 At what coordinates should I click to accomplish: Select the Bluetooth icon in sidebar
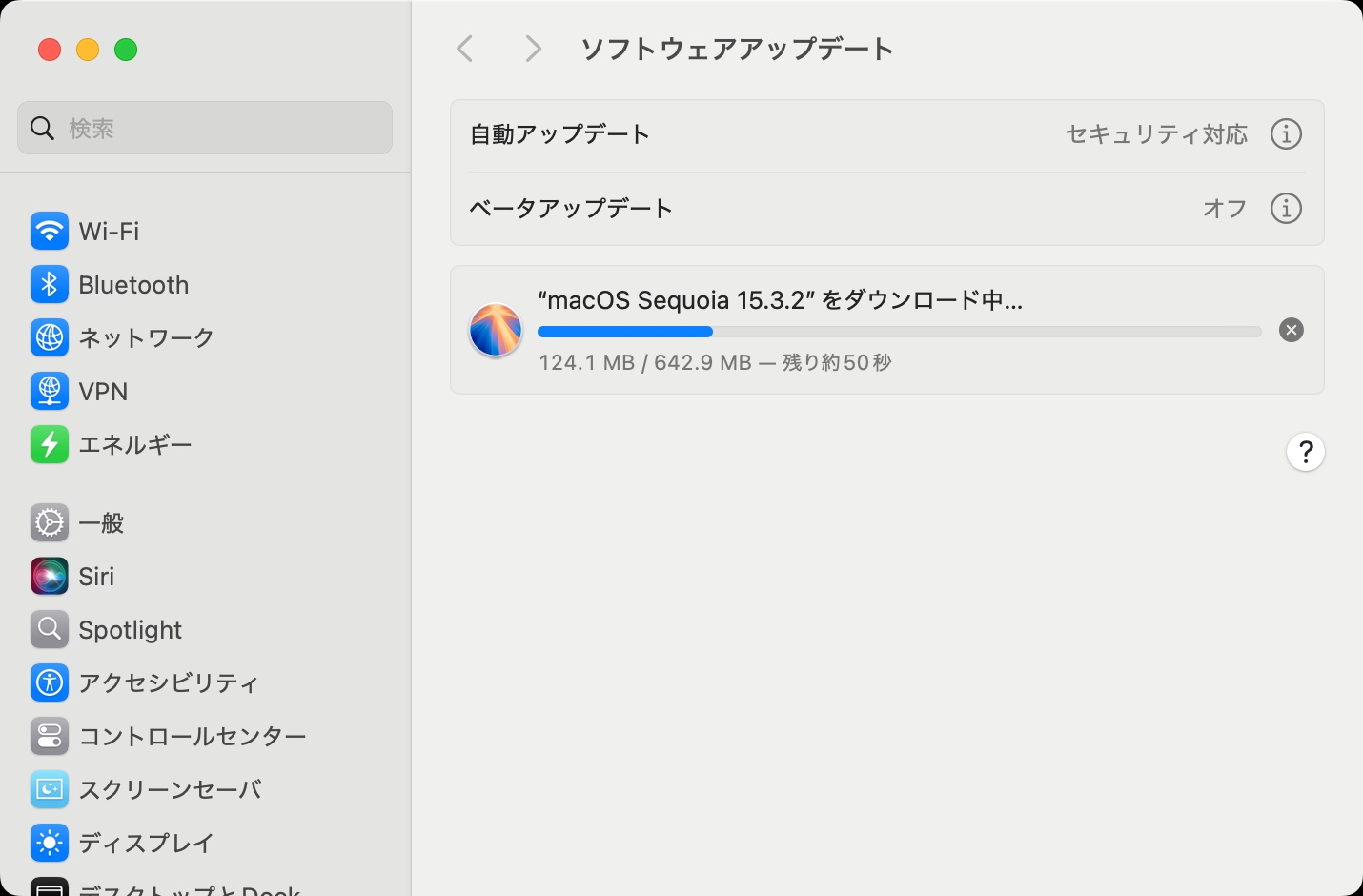pos(50,284)
